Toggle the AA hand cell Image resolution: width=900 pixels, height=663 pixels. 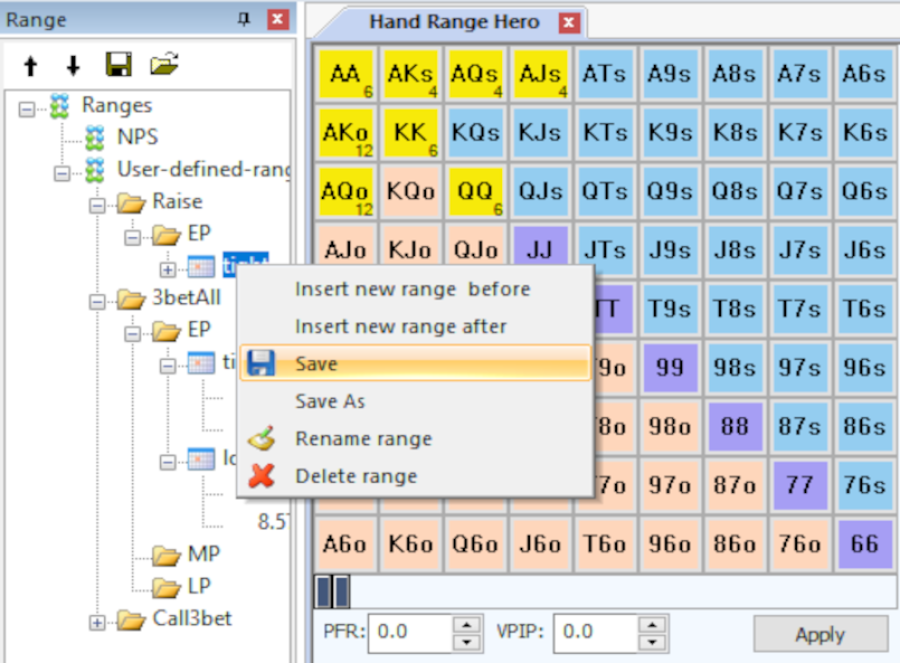(346, 75)
